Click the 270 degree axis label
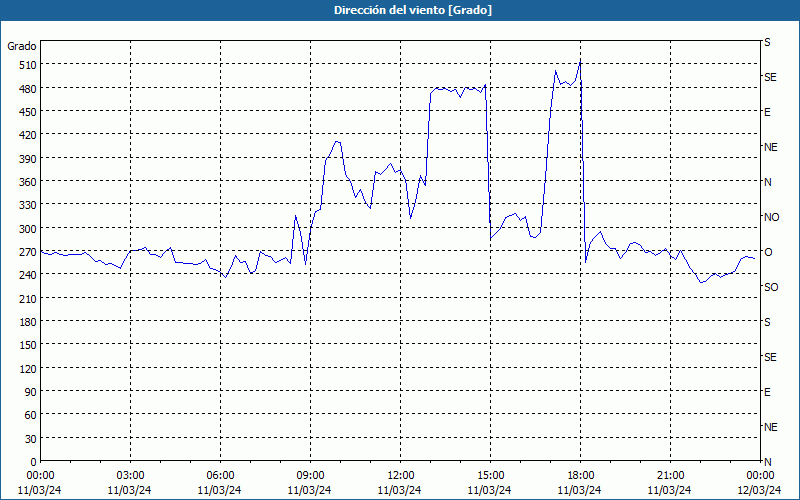This screenshot has width=800, height=500. (28, 252)
